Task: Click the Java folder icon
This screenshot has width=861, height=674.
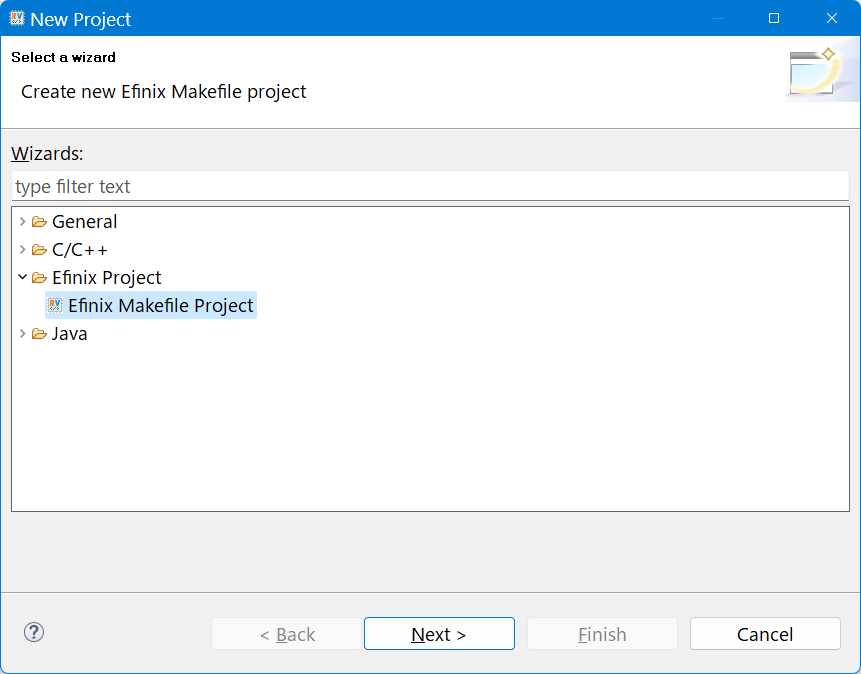Action: 39,334
